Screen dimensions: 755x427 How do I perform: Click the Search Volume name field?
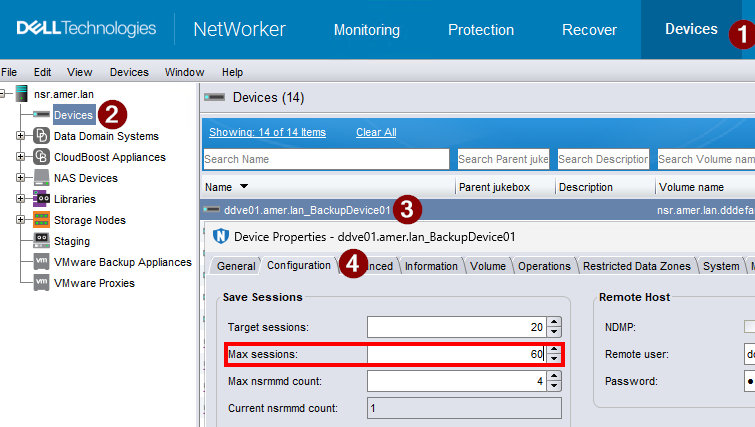706,159
